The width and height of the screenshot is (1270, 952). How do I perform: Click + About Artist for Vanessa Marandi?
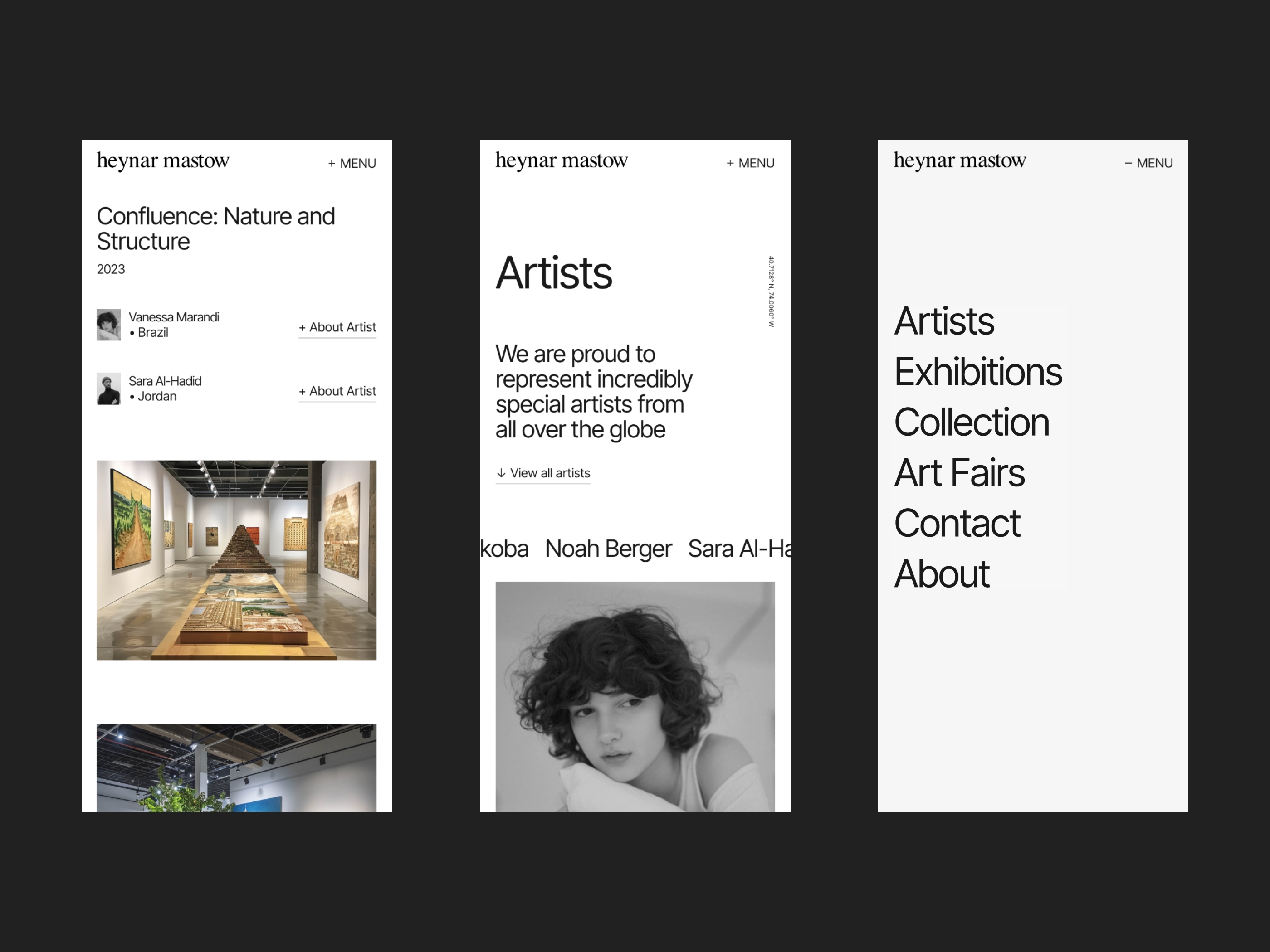pos(335,325)
